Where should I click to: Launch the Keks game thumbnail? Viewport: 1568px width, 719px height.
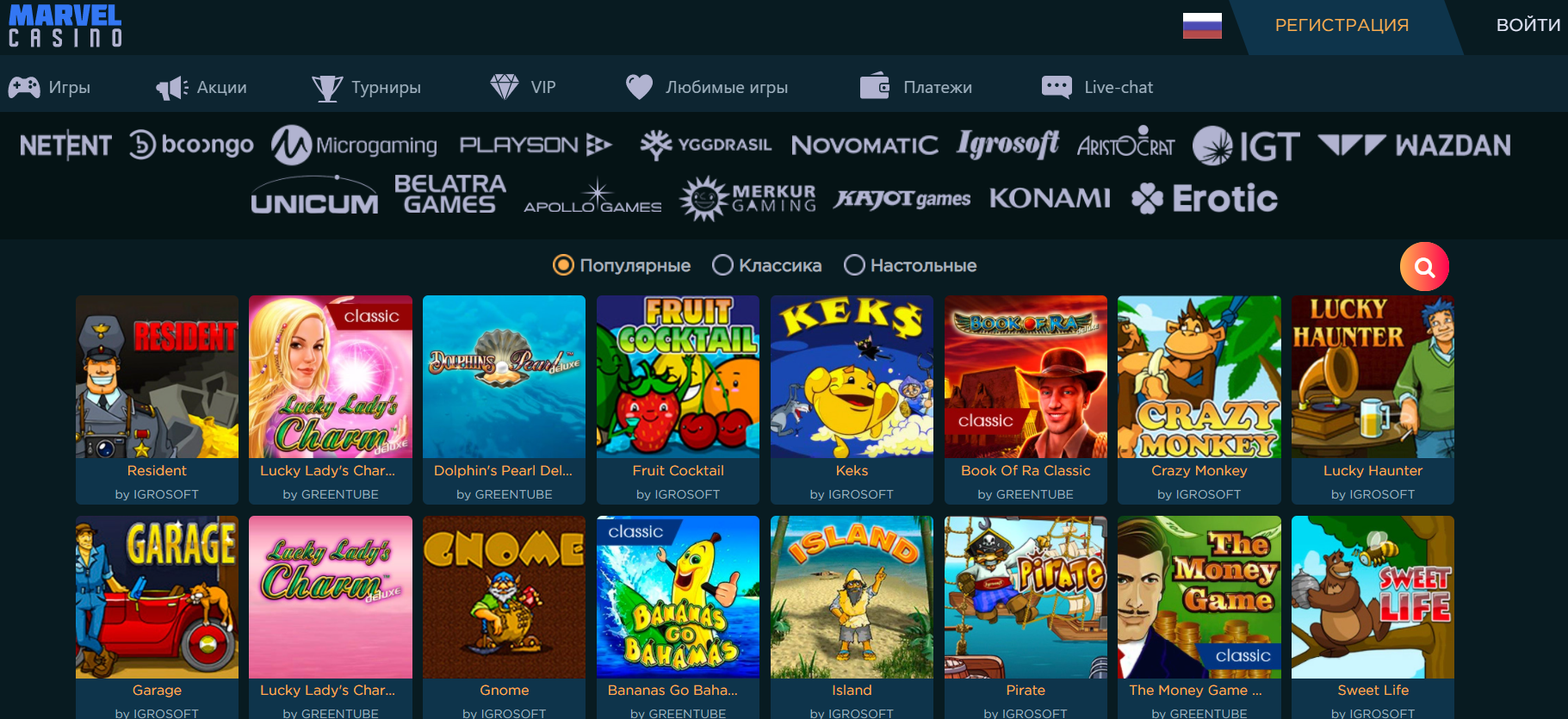point(852,377)
